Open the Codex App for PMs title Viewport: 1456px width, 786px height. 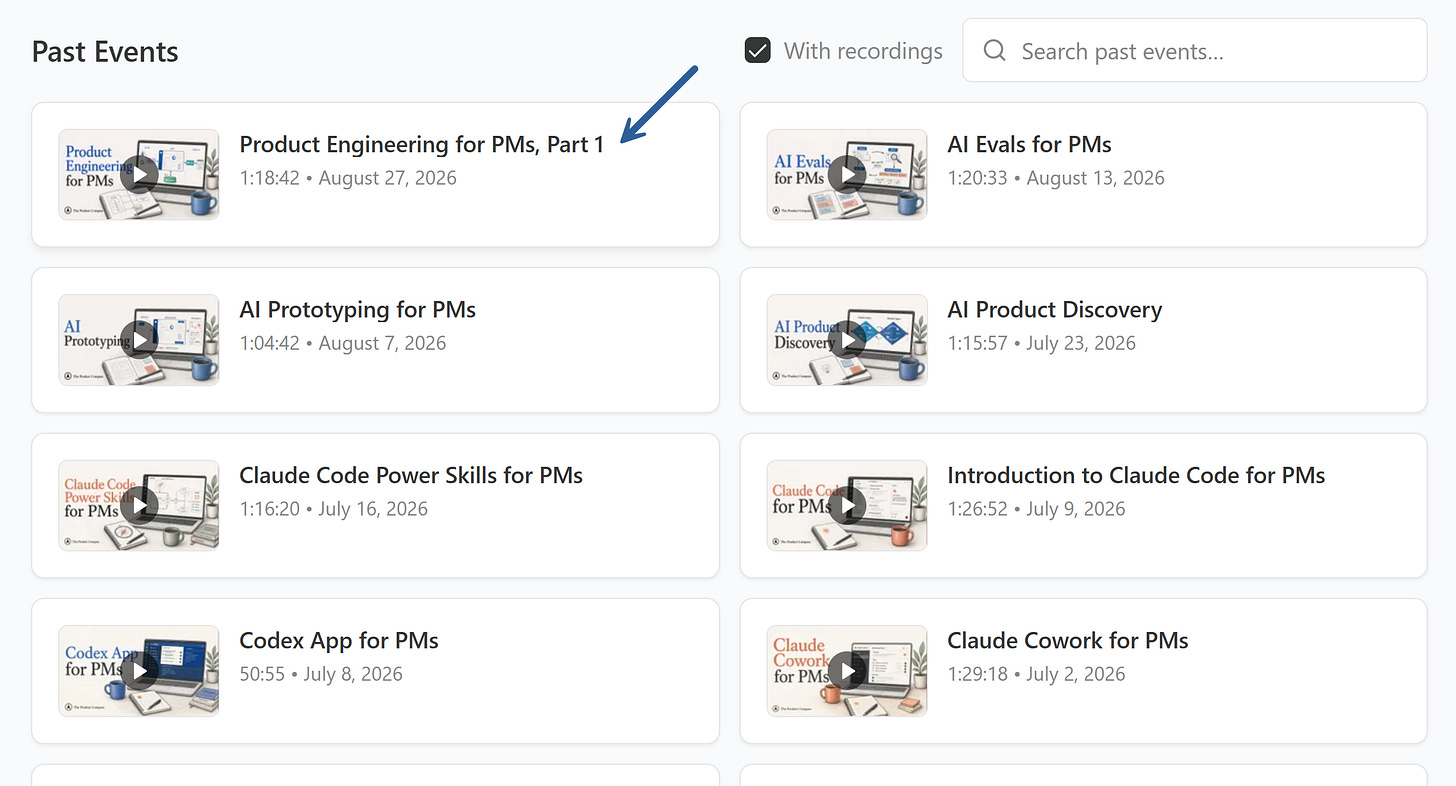point(339,640)
